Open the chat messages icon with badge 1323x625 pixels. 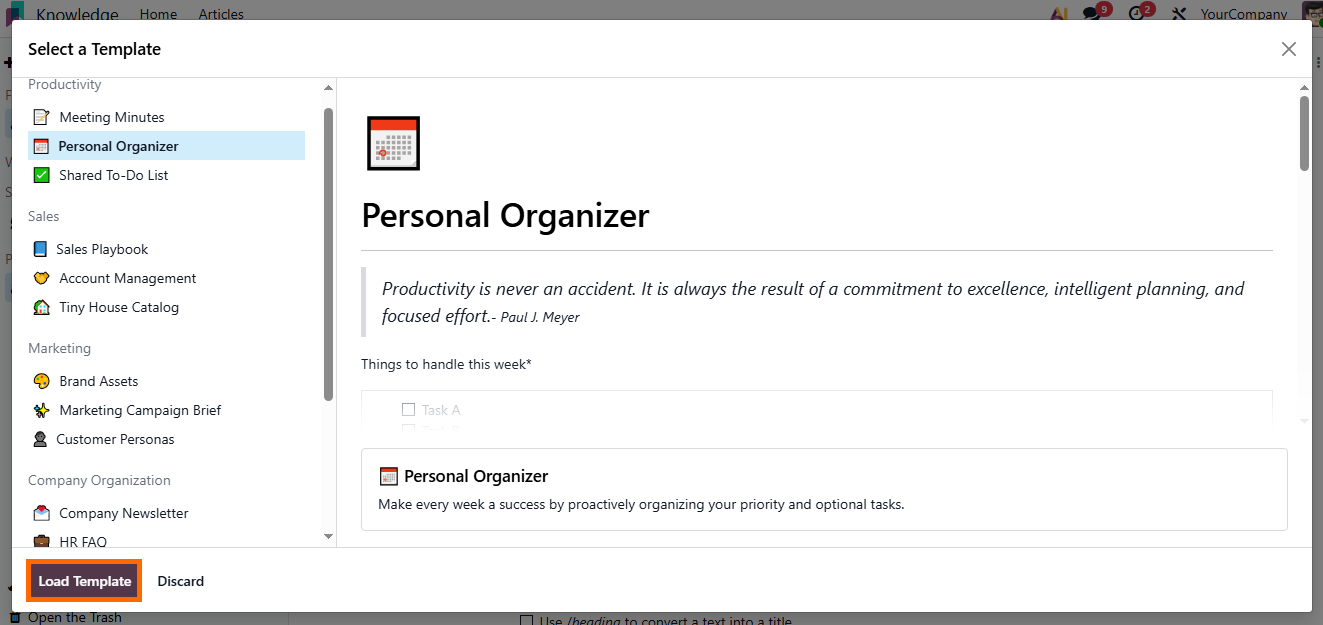point(1093,14)
